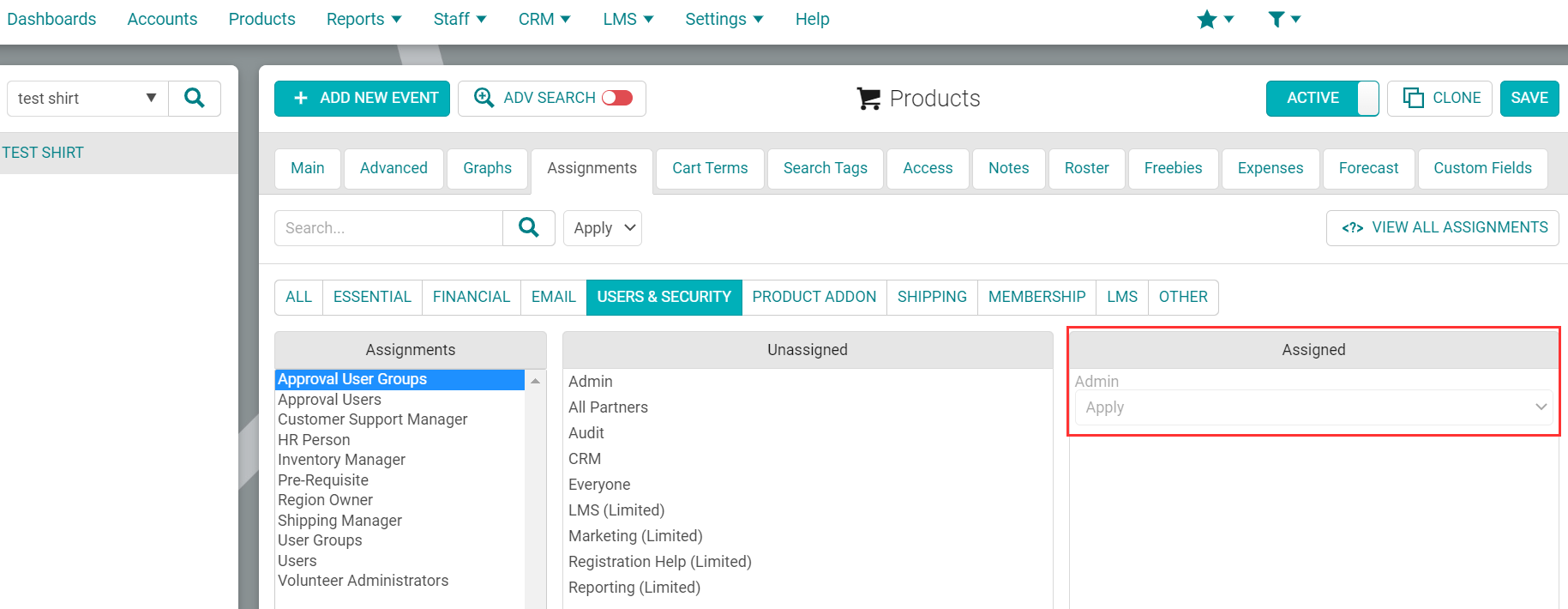
Task: Click the assignments search magnifier button
Action: [x=529, y=228]
